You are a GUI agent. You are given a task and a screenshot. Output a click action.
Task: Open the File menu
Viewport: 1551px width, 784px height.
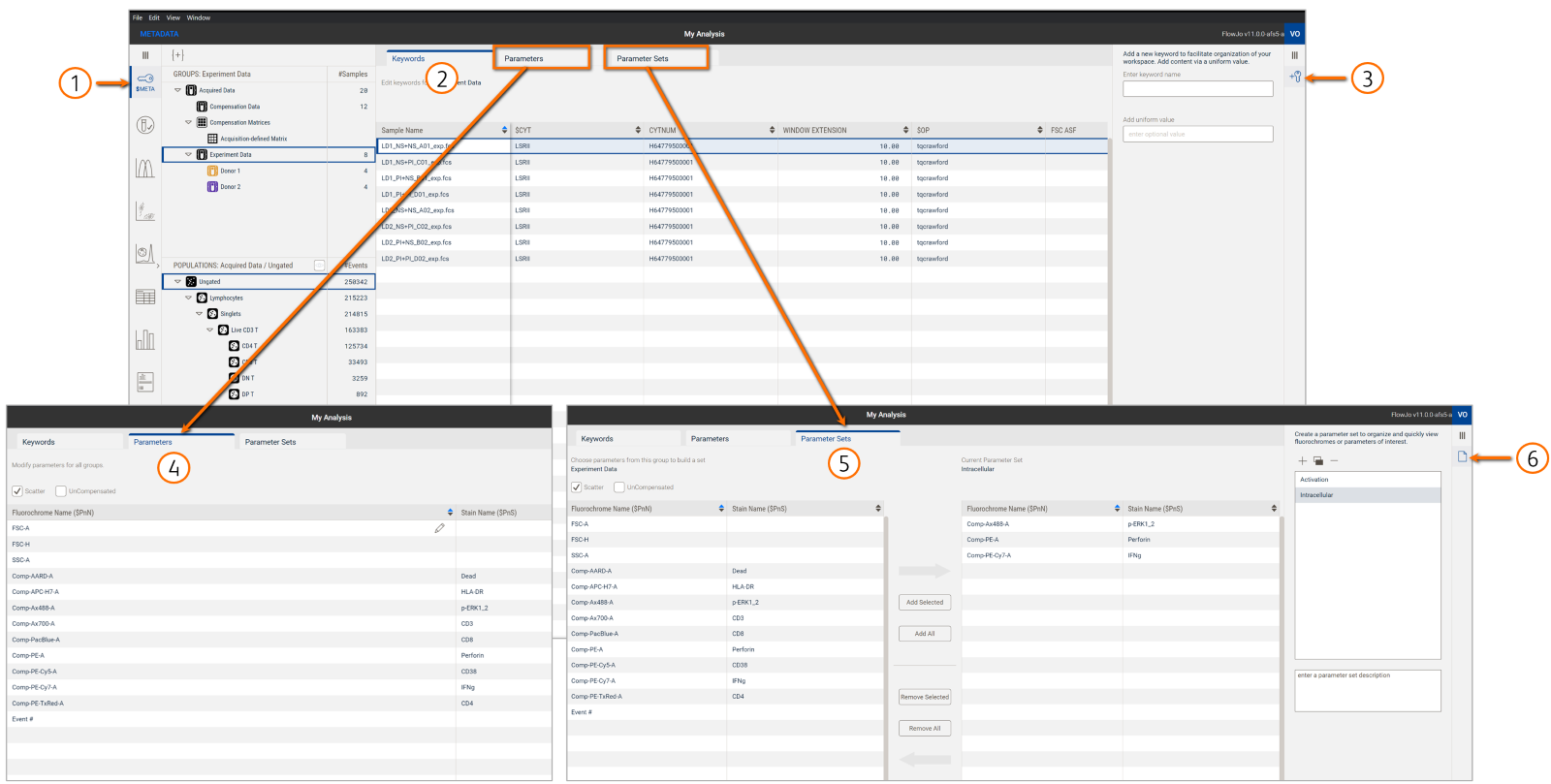click(x=138, y=17)
